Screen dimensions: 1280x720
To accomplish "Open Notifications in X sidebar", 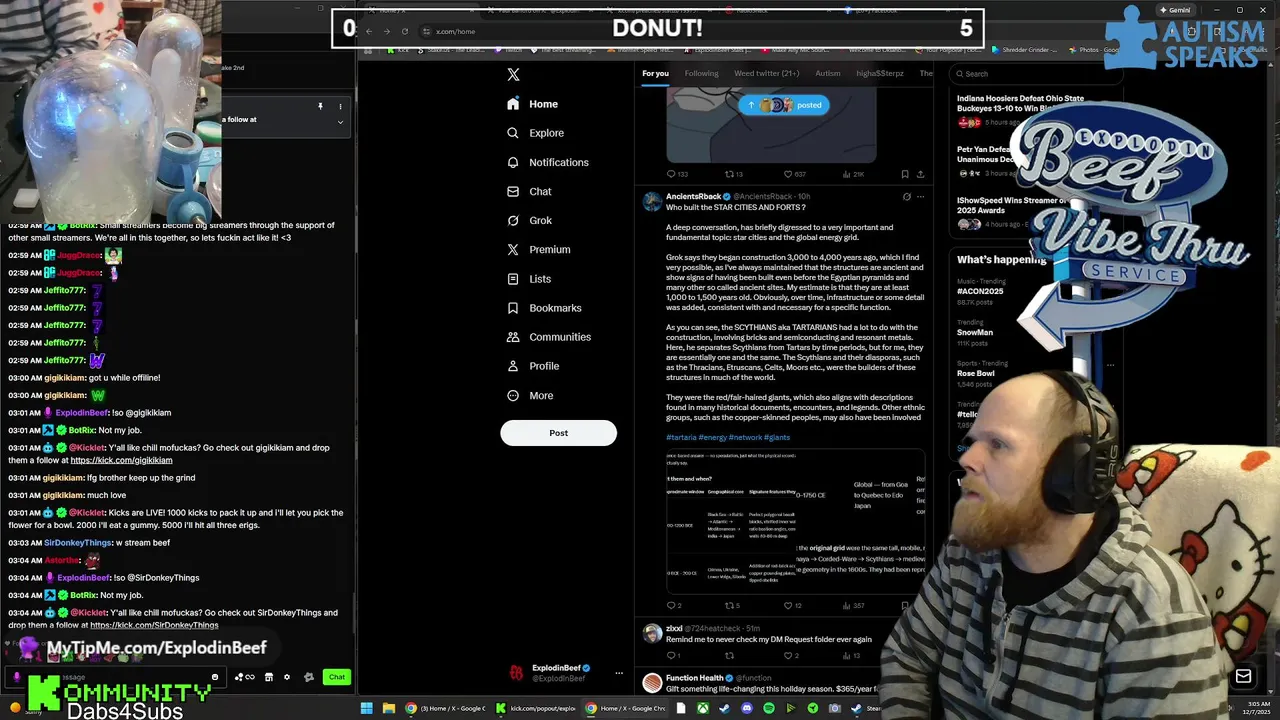I will click(548, 162).
